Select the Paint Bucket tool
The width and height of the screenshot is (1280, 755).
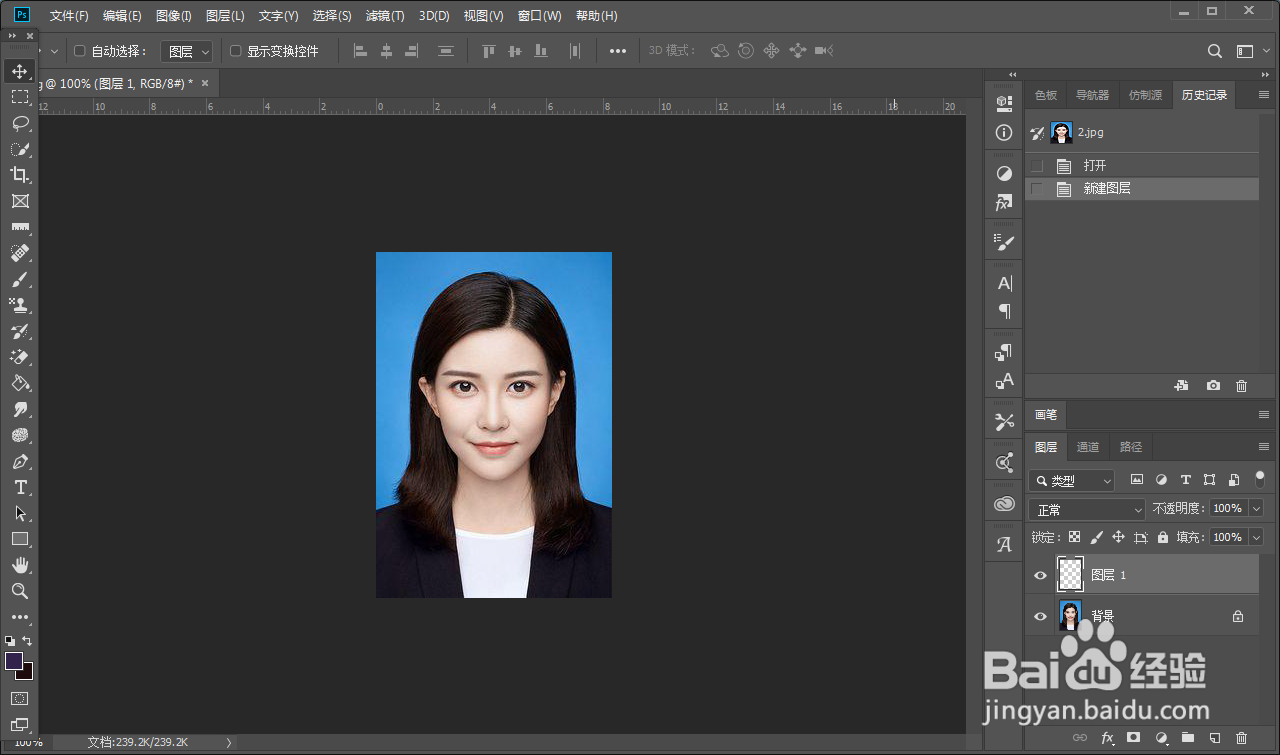[x=19, y=383]
